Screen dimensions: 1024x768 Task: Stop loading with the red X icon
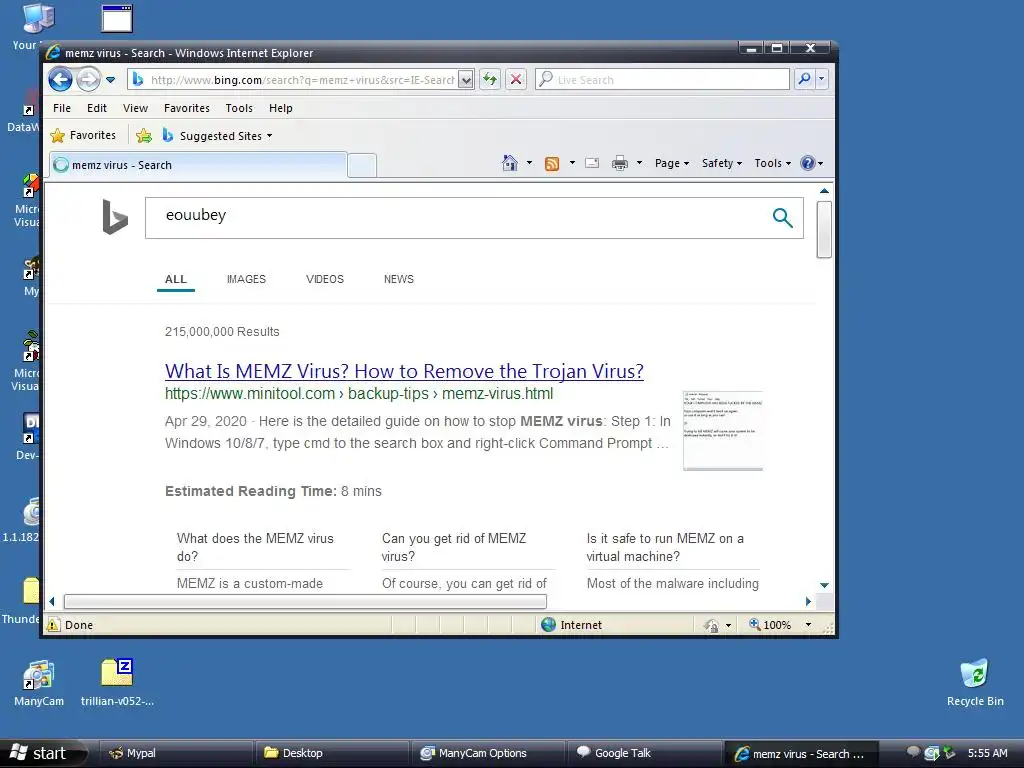[x=516, y=80]
